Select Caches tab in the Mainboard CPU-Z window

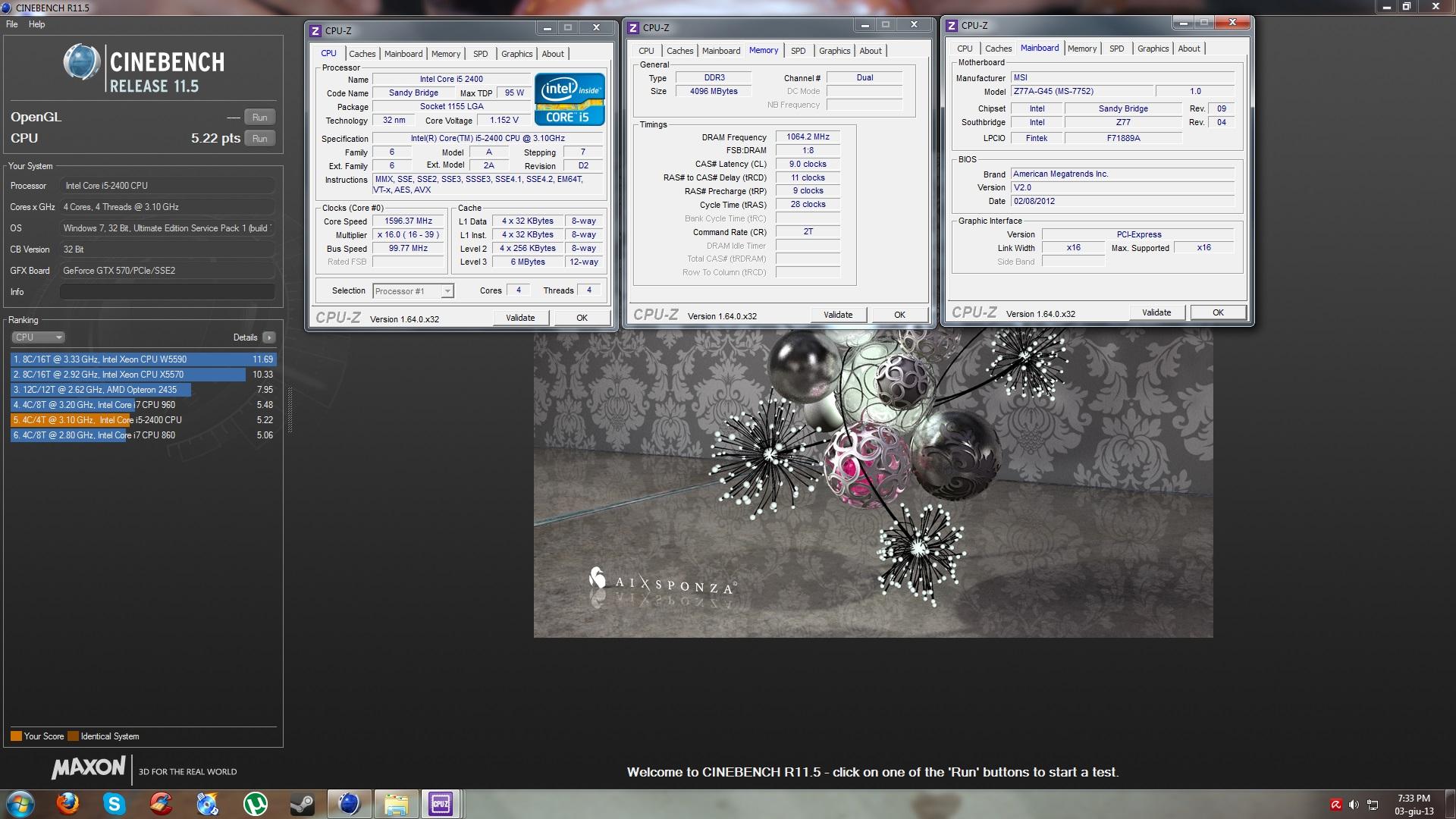coord(998,49)
